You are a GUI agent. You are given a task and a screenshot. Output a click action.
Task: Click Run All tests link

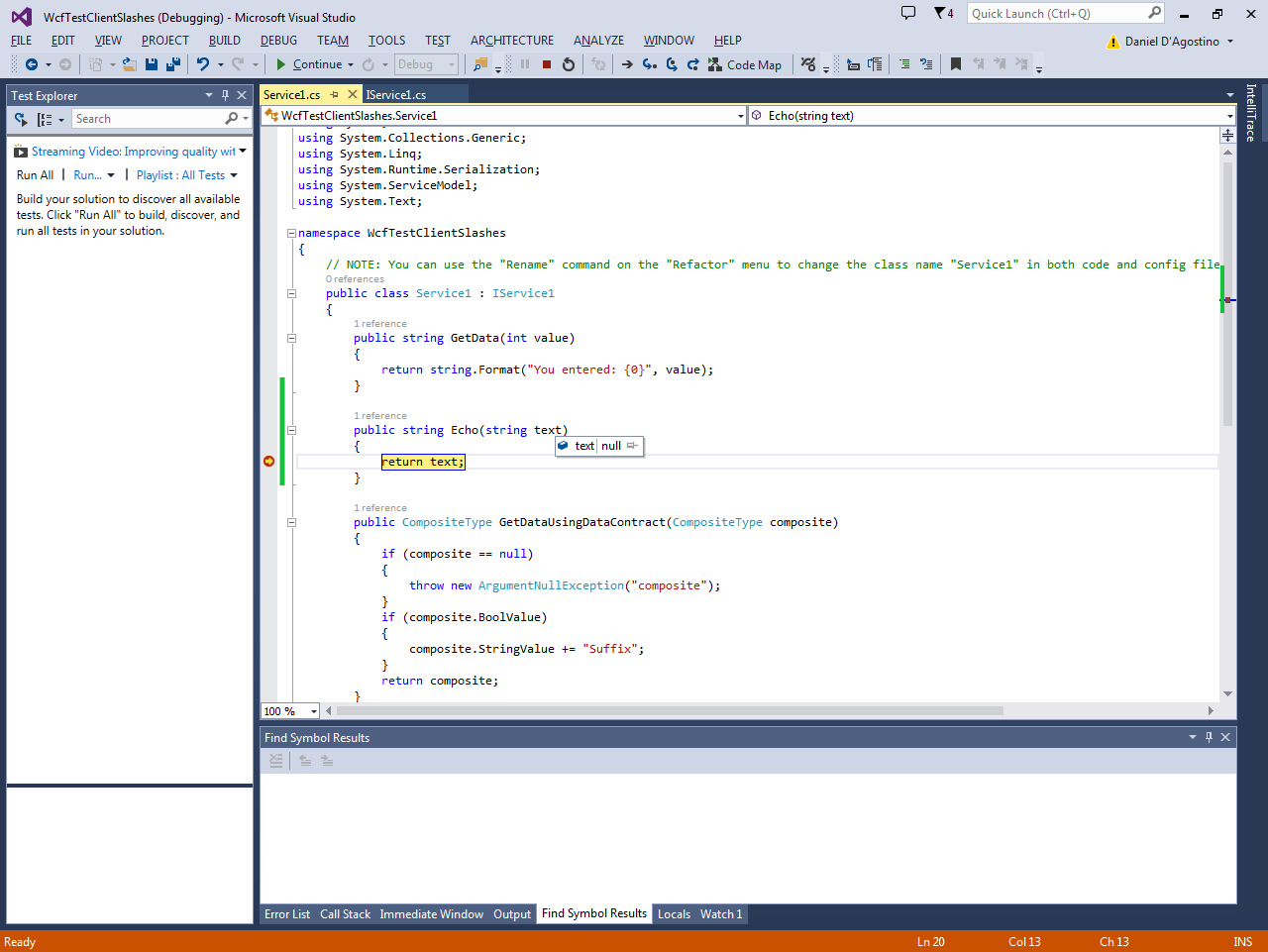point(36,175)
